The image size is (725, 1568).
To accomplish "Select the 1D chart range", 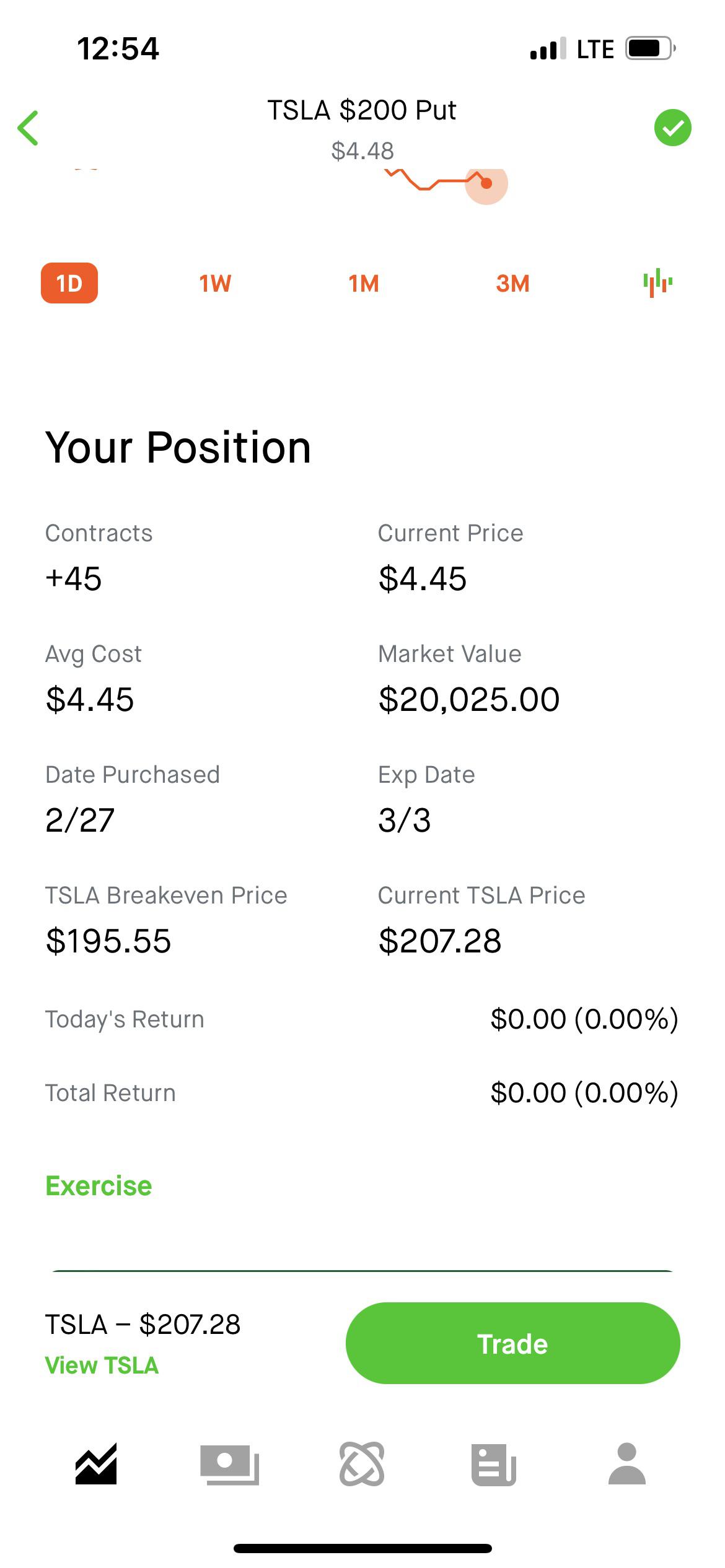I will click(69, 283).
